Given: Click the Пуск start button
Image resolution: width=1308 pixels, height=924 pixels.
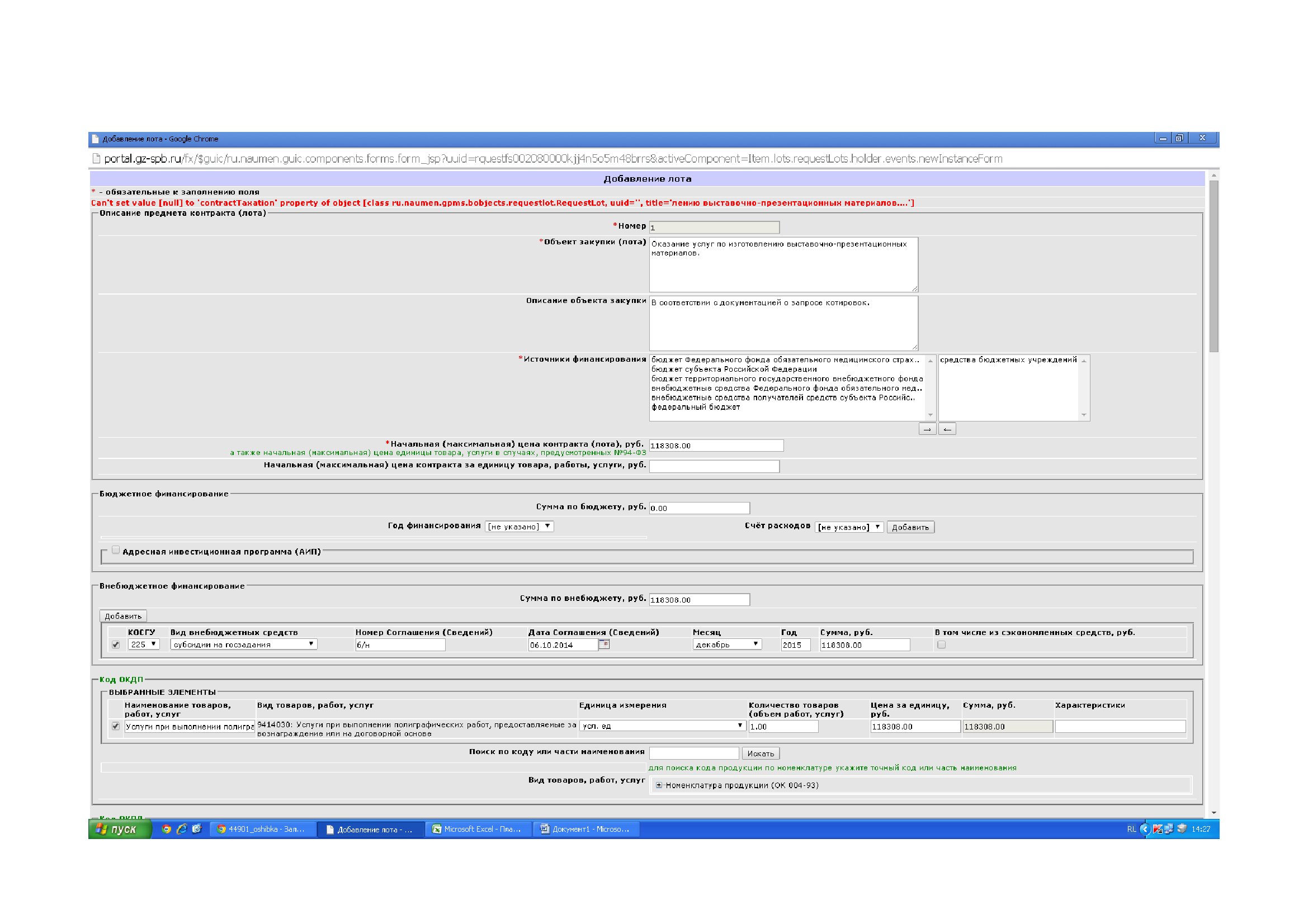Looking at the screenshot, I should tap(119, 830).
